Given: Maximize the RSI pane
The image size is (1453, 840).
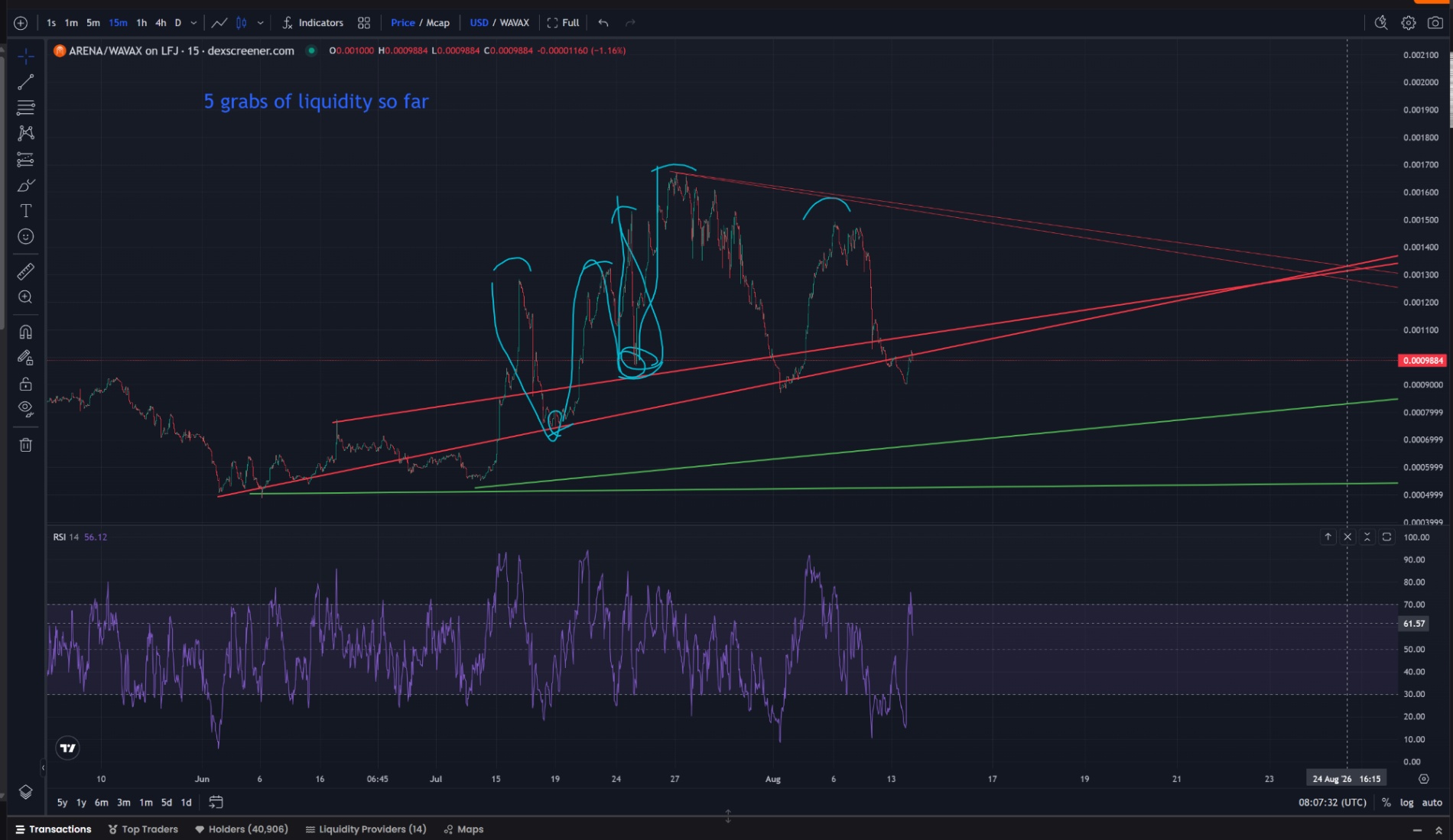Looking at the screenshot, I should coord(1386,537).
